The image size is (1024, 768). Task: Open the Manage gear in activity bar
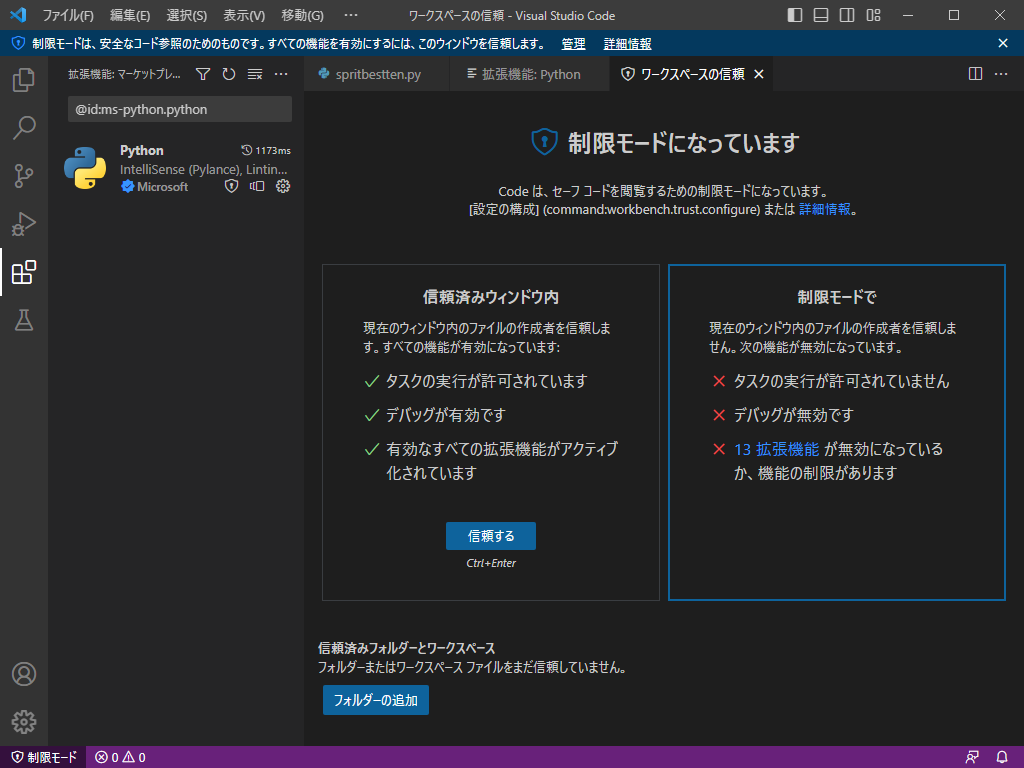[x=24, y=722]
